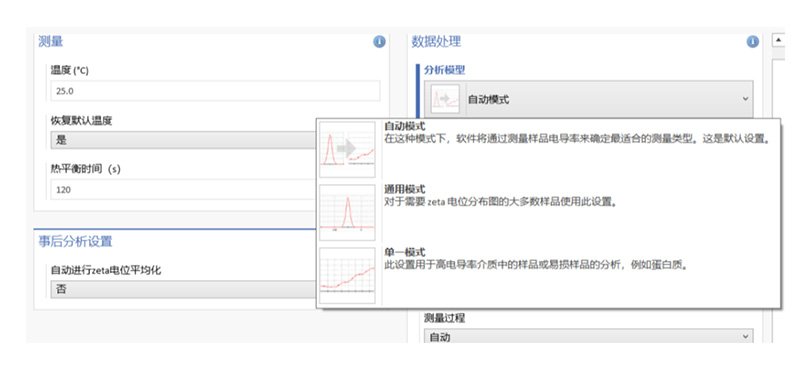
Task: Click the 测量过程 label
Action: [444, 317]
